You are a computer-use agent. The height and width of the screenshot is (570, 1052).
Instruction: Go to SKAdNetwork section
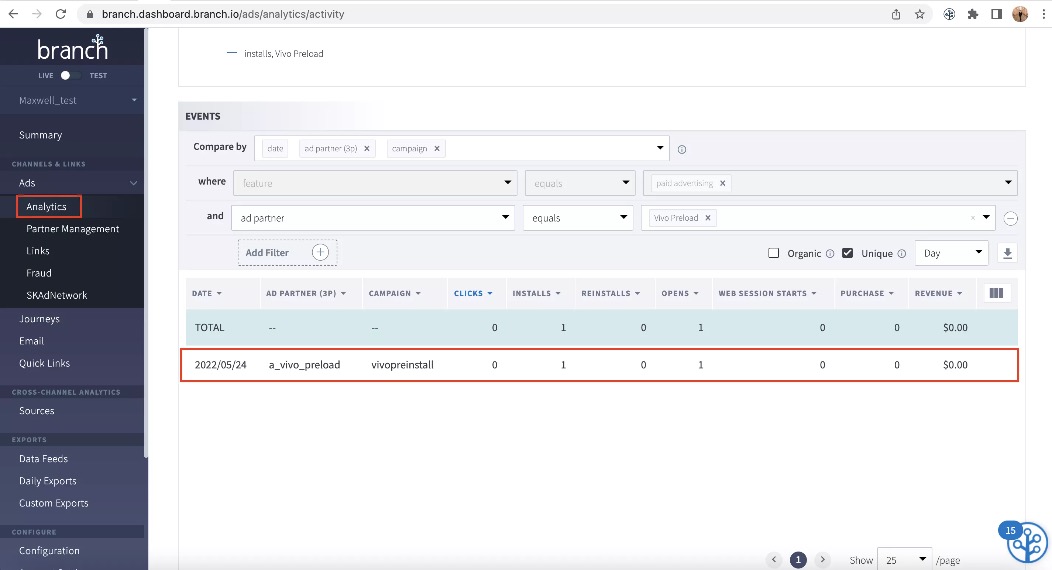point(56,295)
